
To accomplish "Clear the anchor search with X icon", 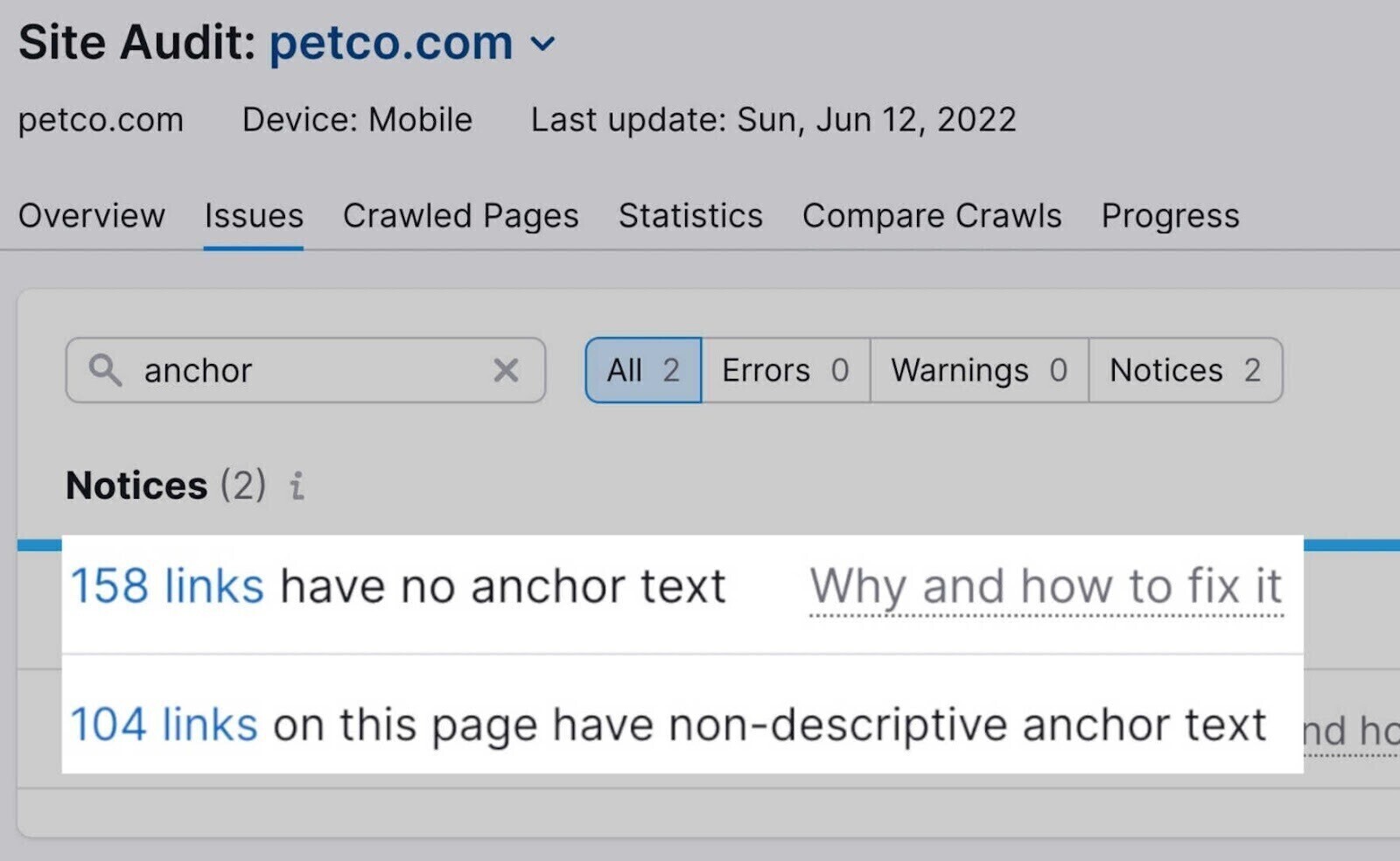I will [506, 370].
